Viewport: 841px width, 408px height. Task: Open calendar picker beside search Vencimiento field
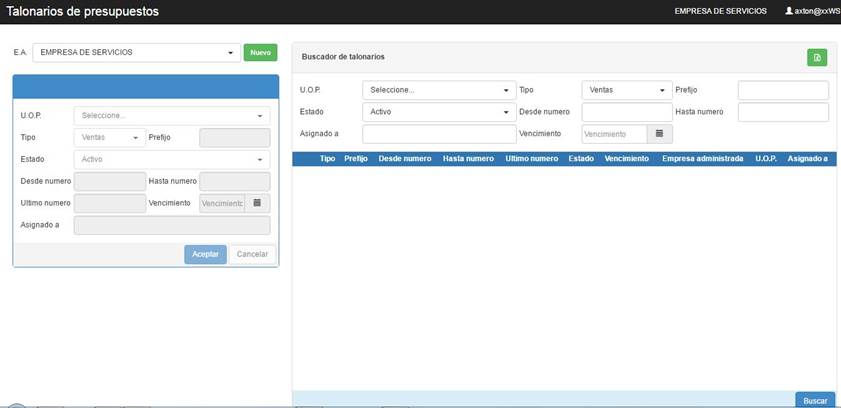[x=659, y=133]
